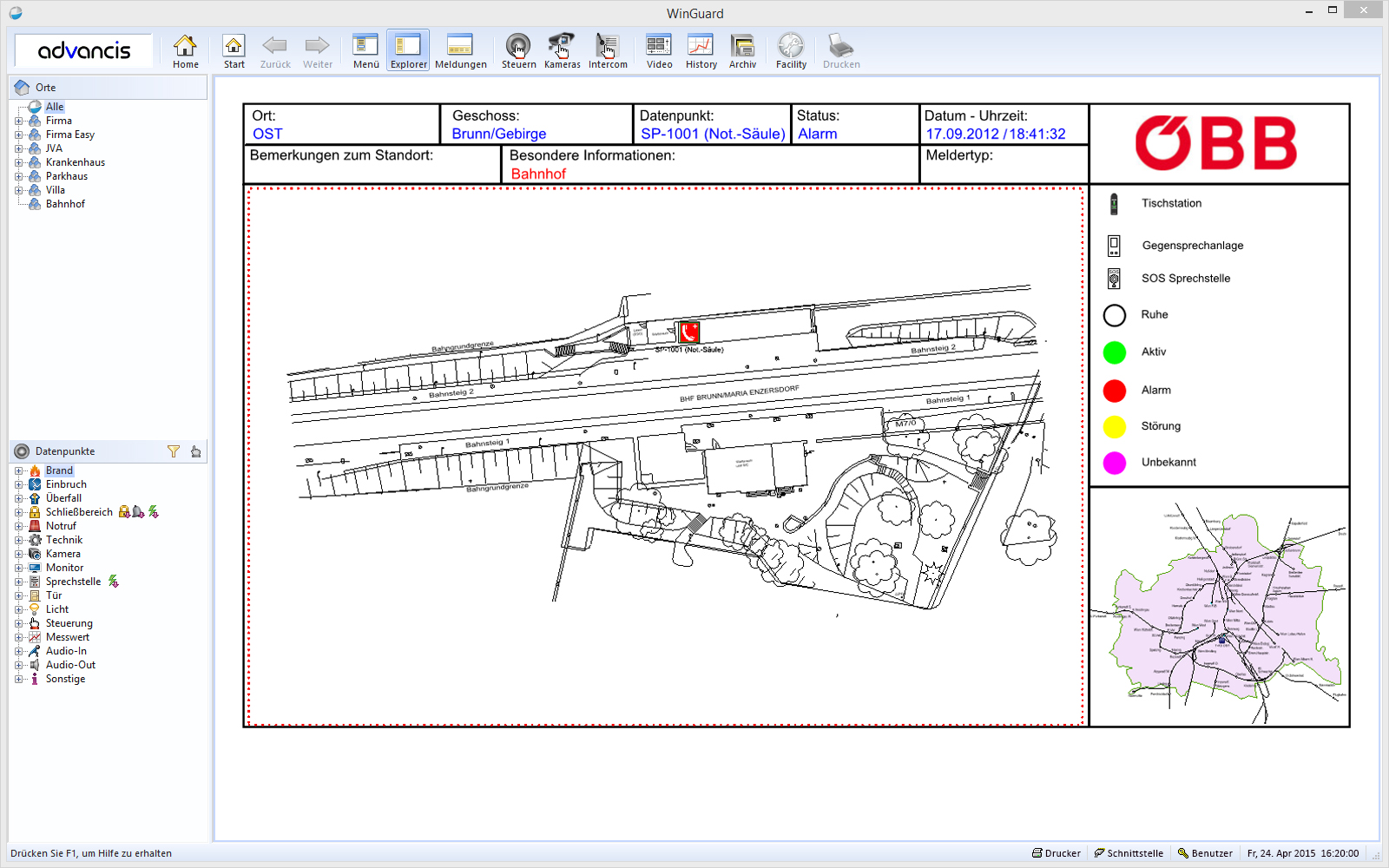
Task: Click the hand icon in Datenpunkte header
Action: click(196, 451)
